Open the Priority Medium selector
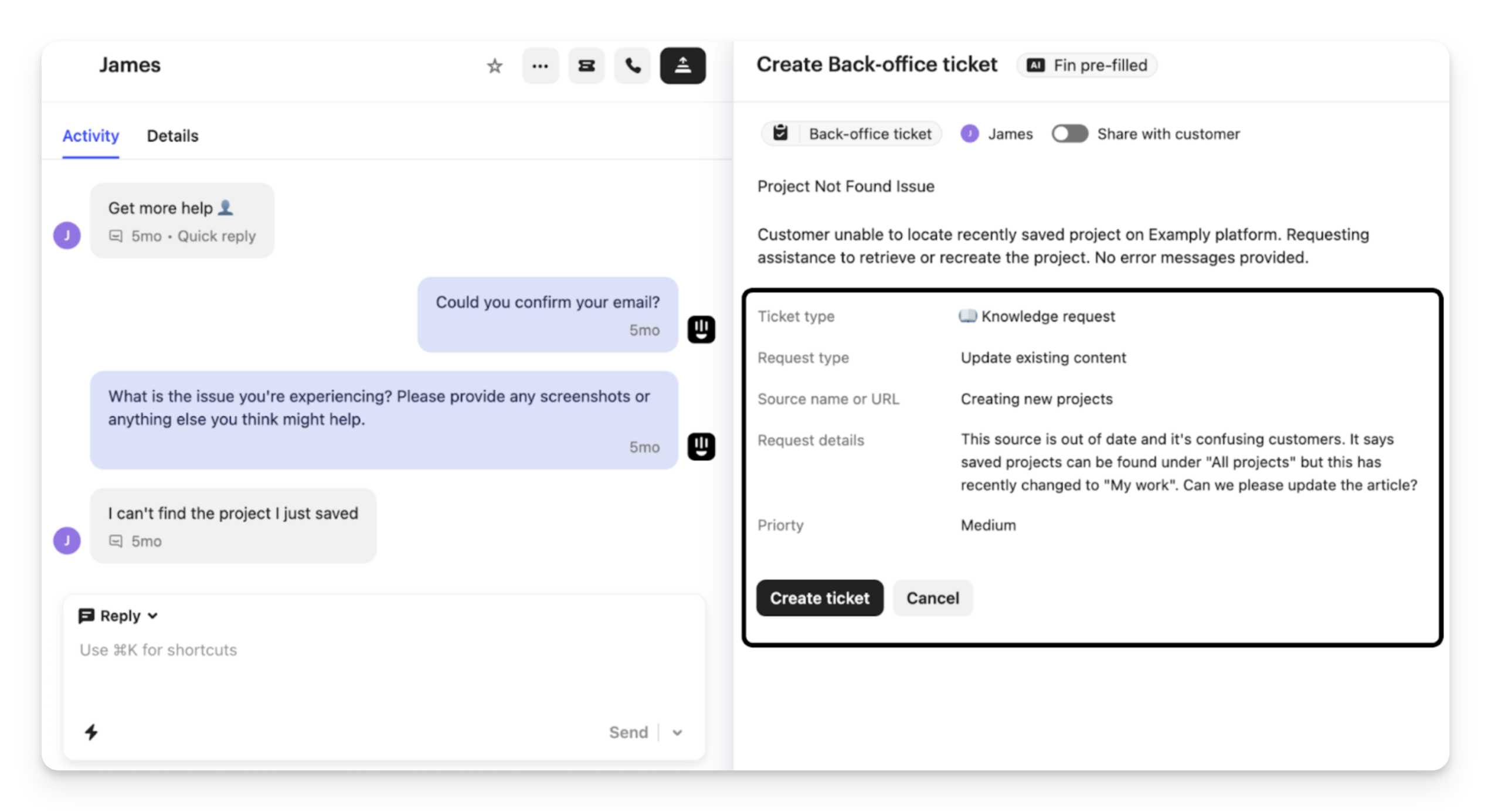1491x812 pixels. pyautogui.click(x=988, y=525)
